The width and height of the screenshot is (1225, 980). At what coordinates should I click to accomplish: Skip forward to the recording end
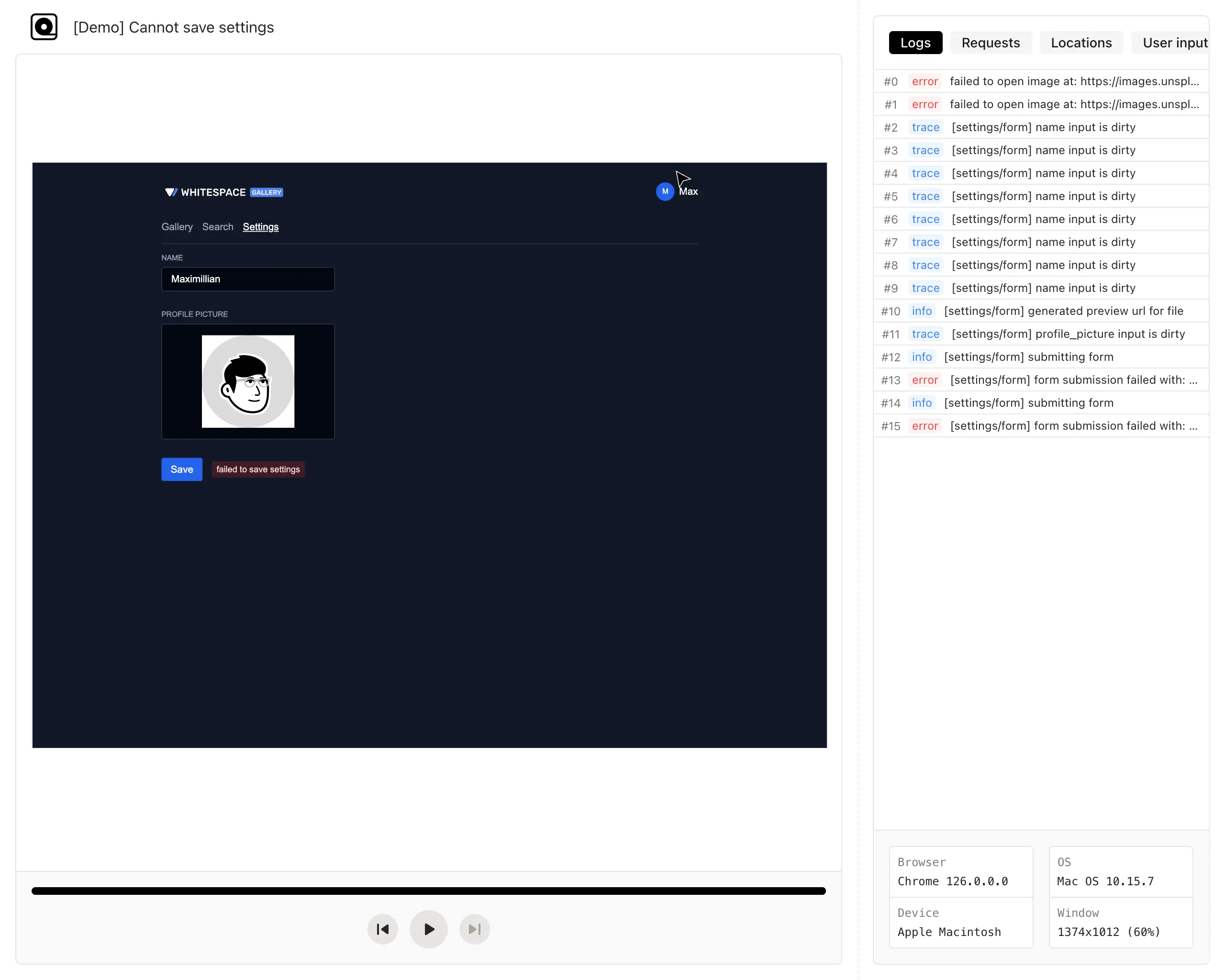pyautogui.click(x=474, y=929)
